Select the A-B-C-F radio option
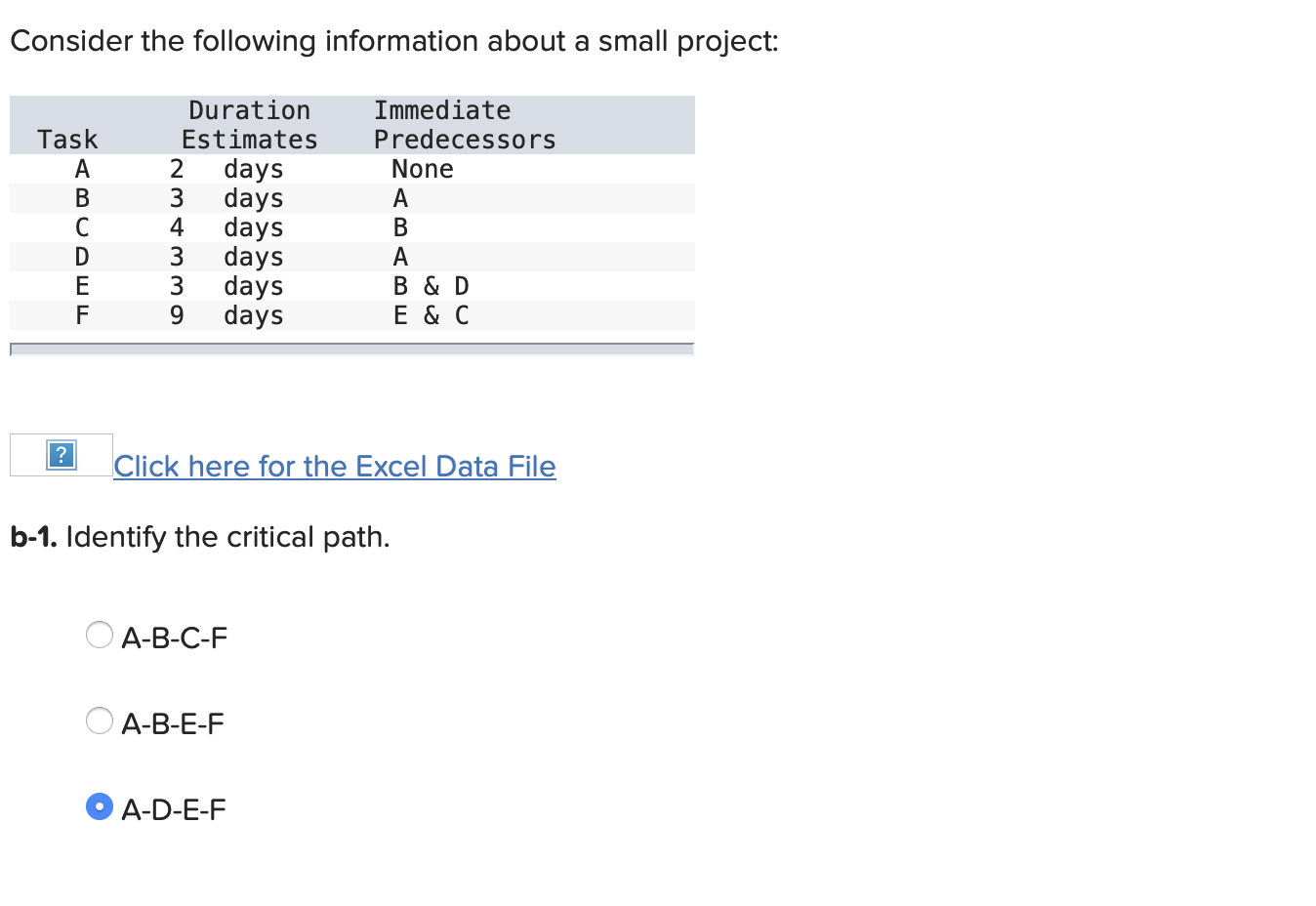1316x906 pixels. point(100,636)
